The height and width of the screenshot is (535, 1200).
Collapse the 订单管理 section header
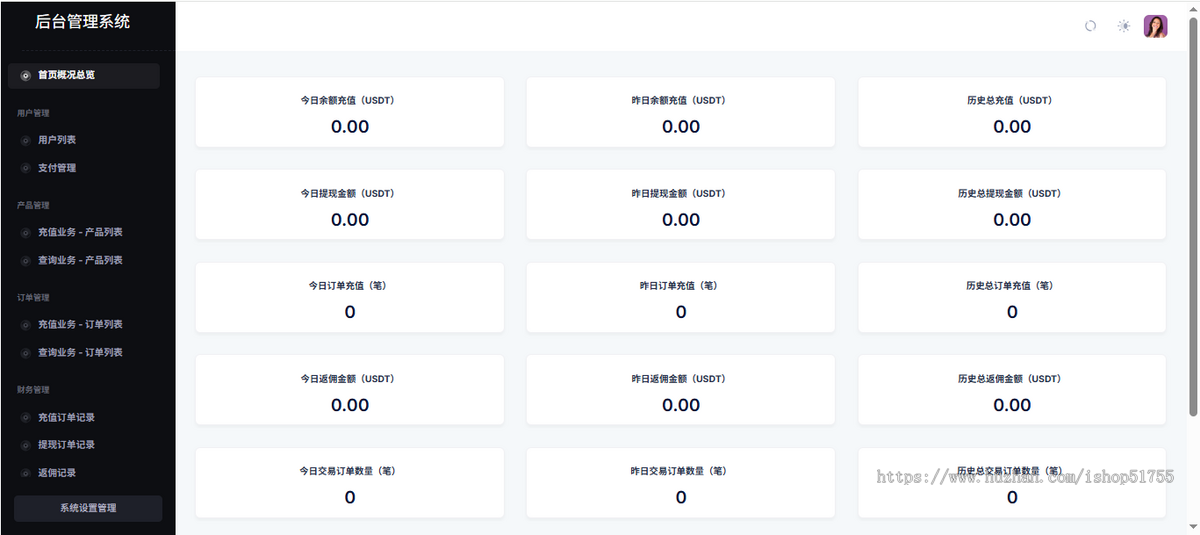click(x=34, y=297)
